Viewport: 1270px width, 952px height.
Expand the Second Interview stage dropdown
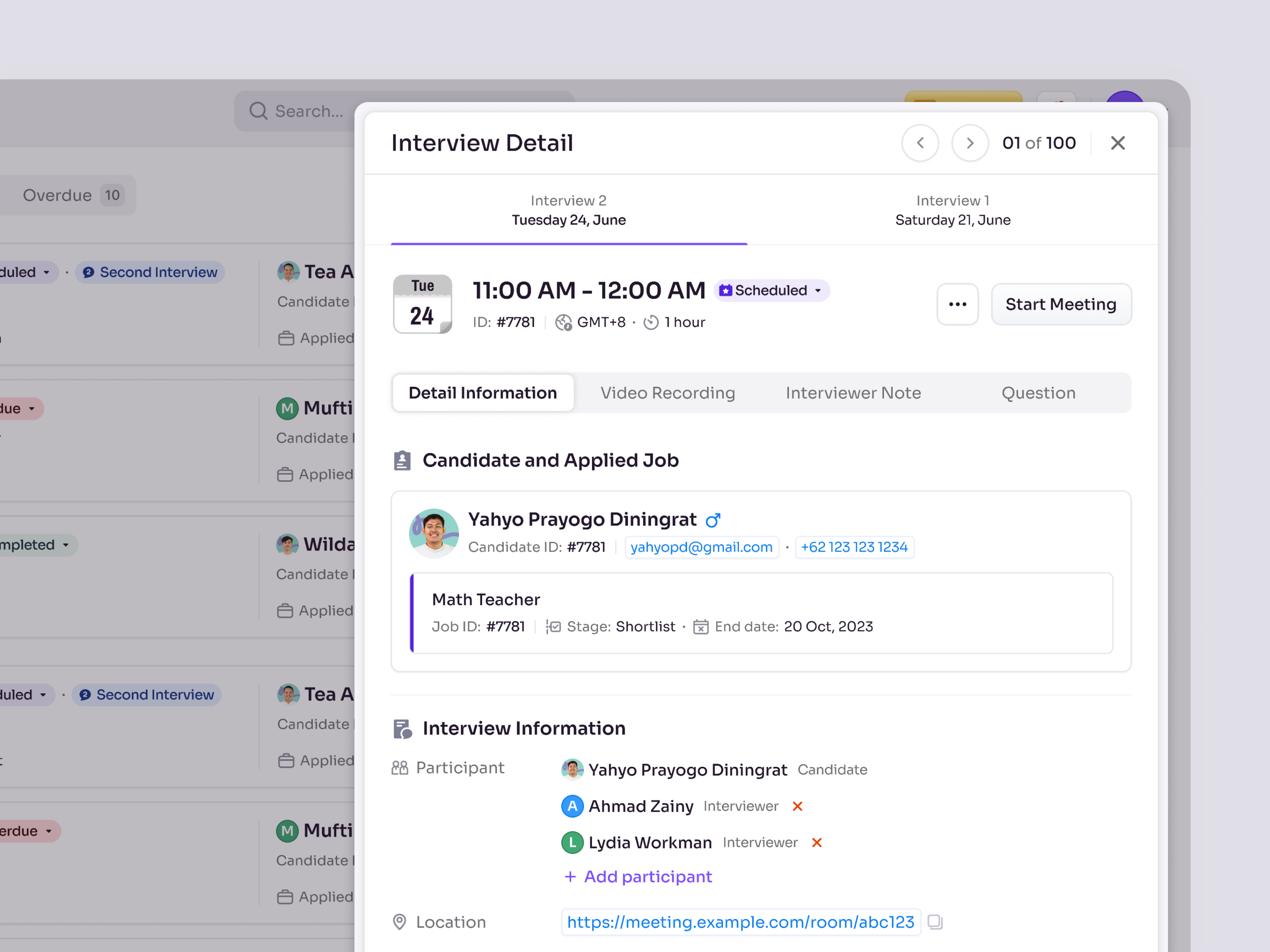[150, 272]
